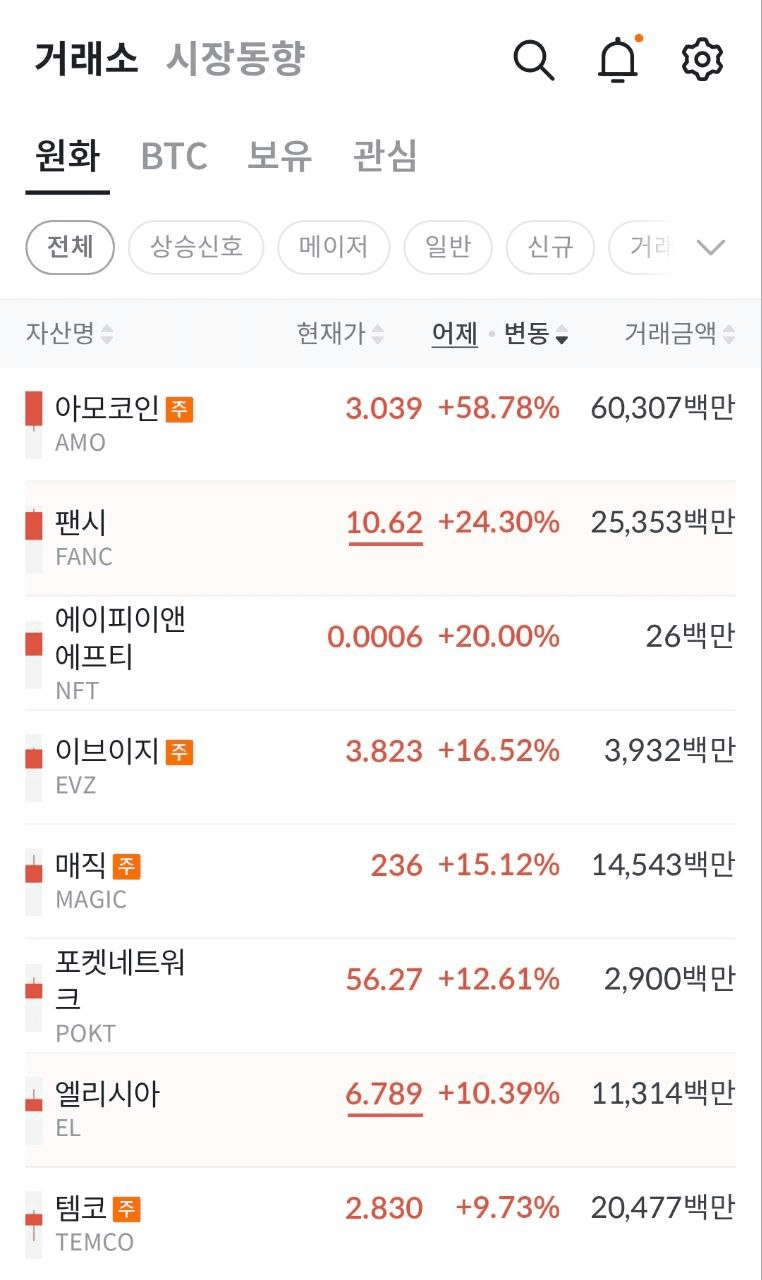
Task: Open settings gear icon
Action: pyautogui.click(x=702, y=60)
